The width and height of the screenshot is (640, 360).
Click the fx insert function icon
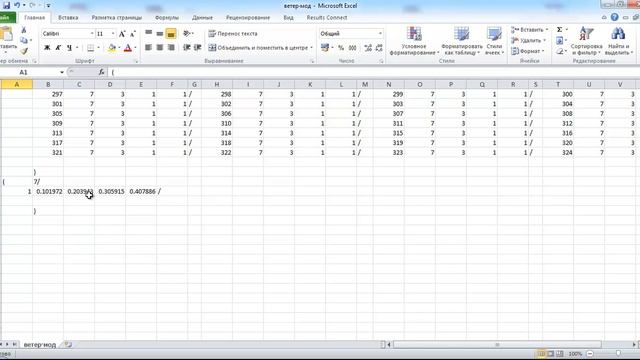click(102, 72)
